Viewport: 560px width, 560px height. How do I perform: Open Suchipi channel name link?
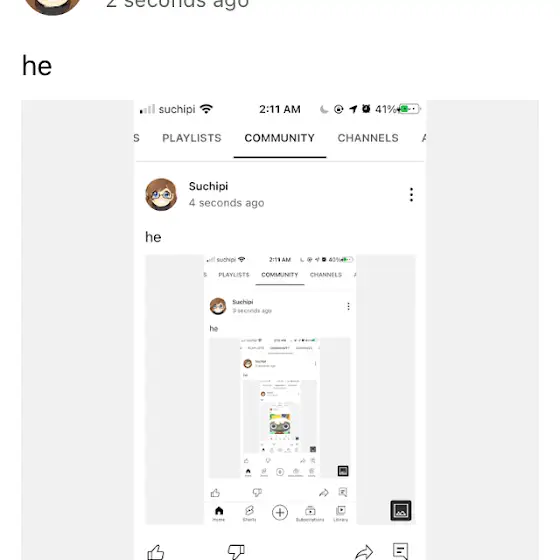pos(208,186)
